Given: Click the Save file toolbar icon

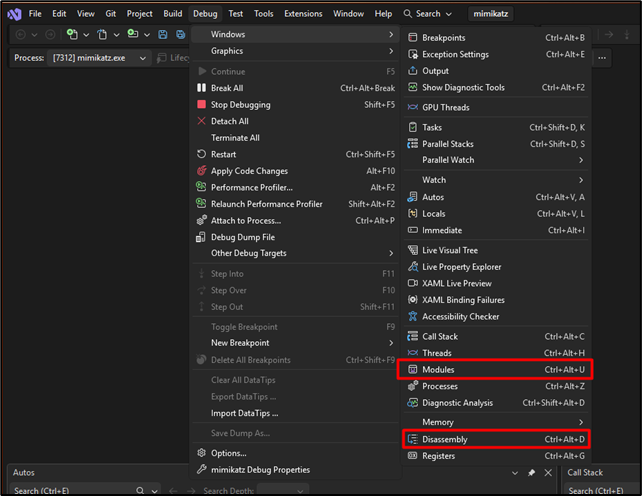Looking at the screenshot, I should click(163, 34).
